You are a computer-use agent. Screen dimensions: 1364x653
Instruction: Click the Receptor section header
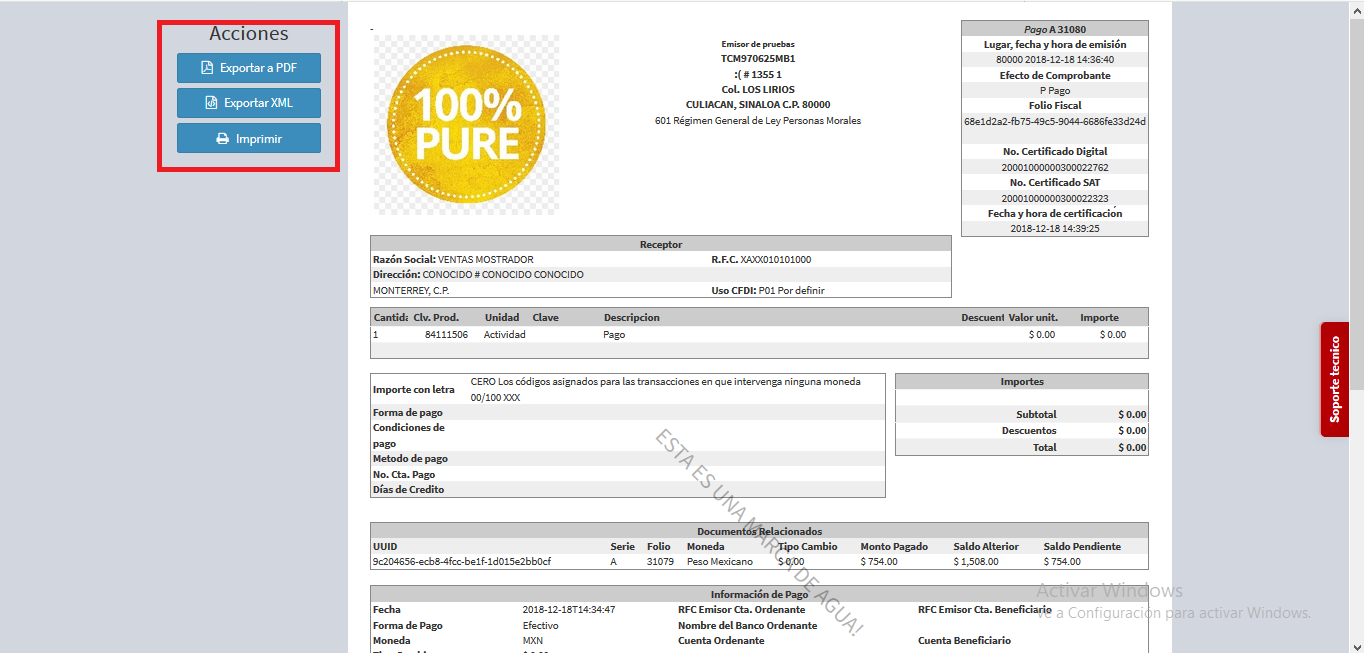click(660, 244)
